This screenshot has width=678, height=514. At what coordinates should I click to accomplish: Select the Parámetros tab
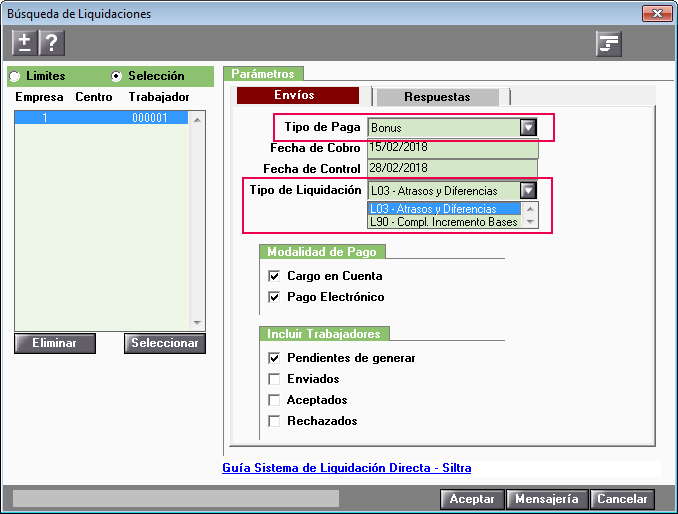pyautogui.click(x=263, y=74)
